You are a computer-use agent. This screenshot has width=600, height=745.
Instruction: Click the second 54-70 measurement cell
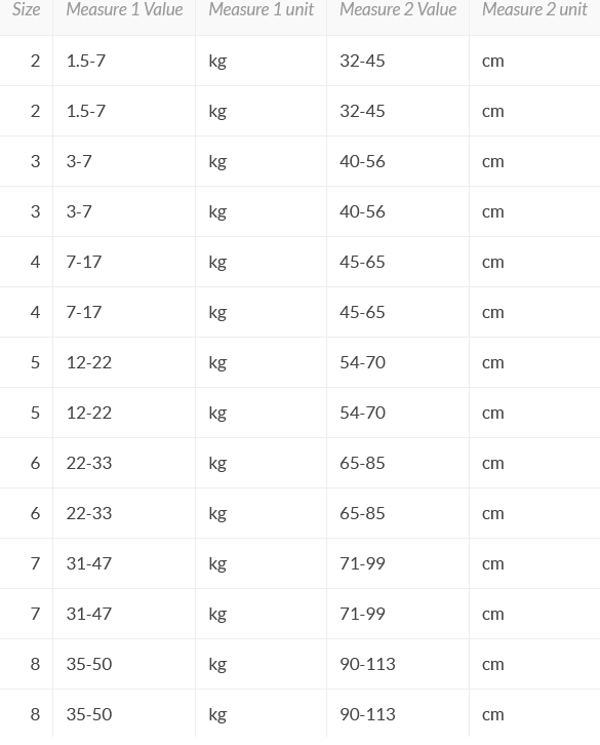point(362,413)
